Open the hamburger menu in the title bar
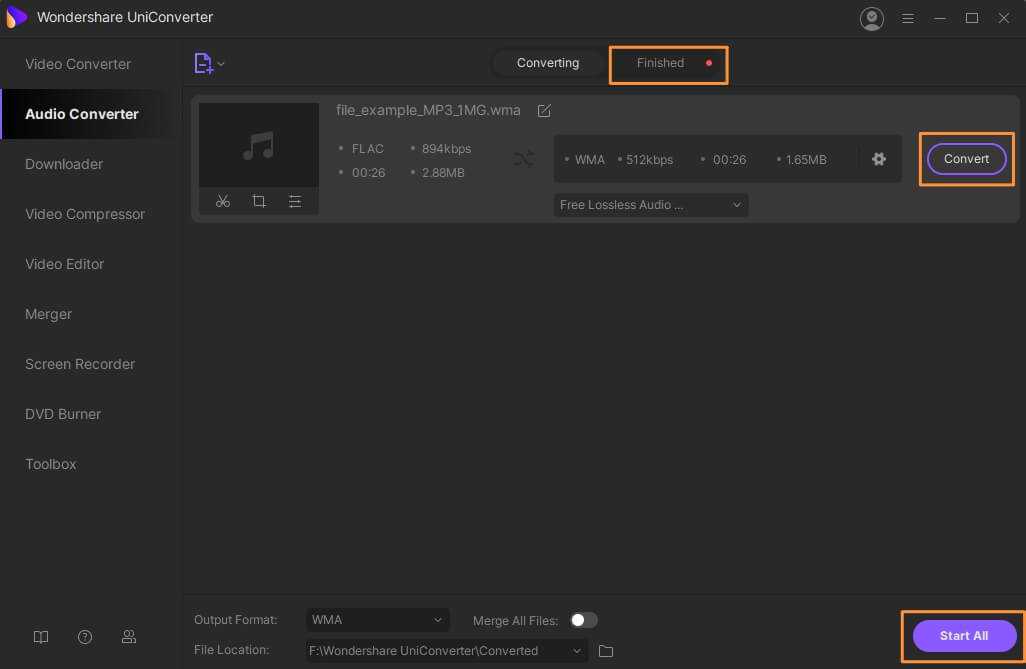Viewport: 1026px width, 669px height. 908,17
